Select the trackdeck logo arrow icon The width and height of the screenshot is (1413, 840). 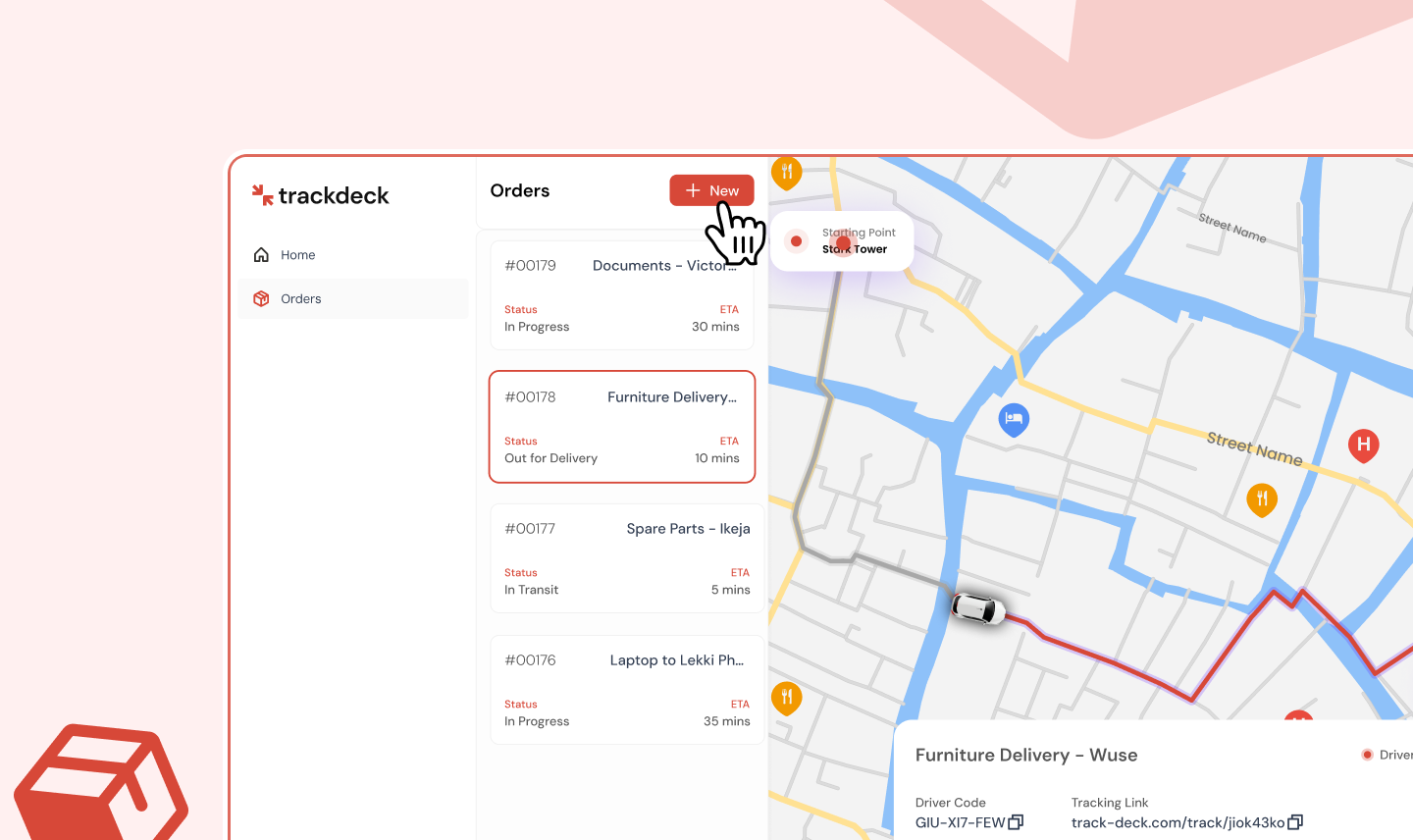[261, 194]
